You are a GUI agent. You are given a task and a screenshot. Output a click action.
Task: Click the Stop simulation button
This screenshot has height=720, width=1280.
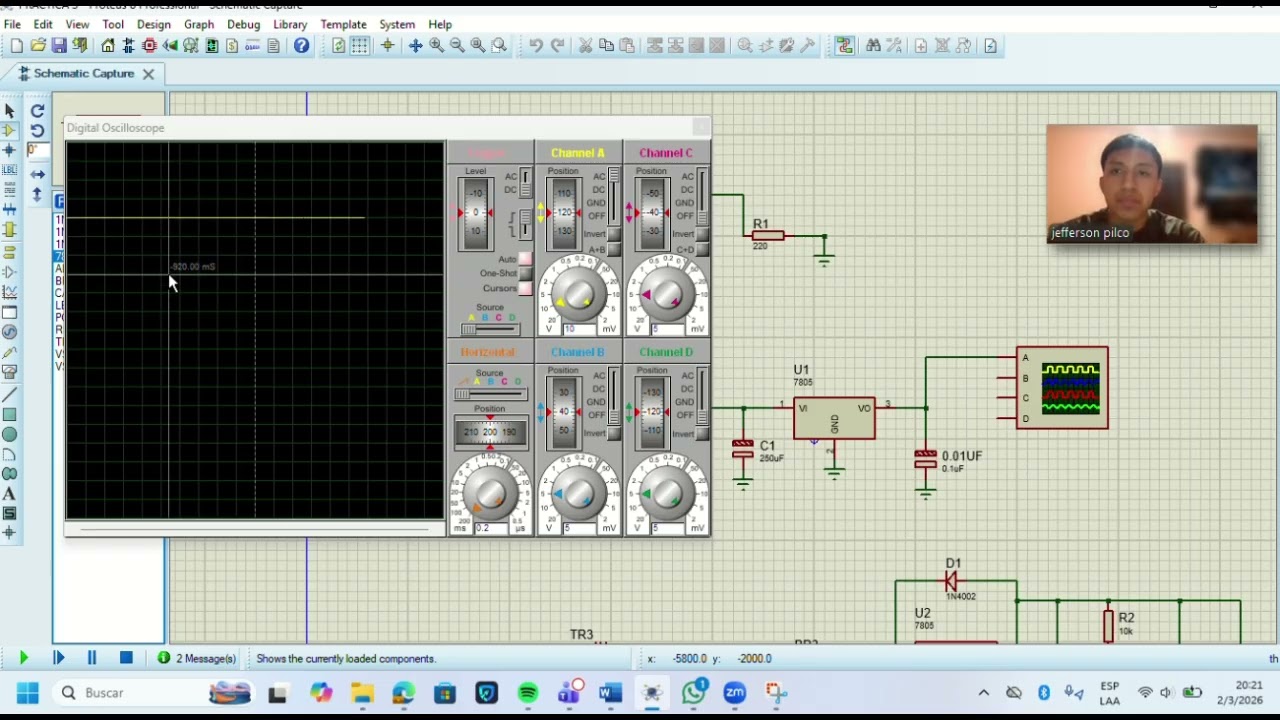(126, 658)
